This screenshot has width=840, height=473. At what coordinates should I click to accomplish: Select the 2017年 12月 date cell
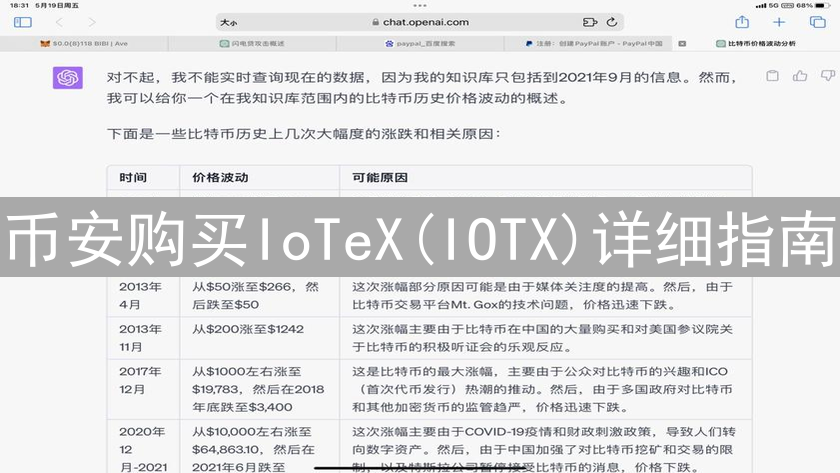(x=143, y=389)
